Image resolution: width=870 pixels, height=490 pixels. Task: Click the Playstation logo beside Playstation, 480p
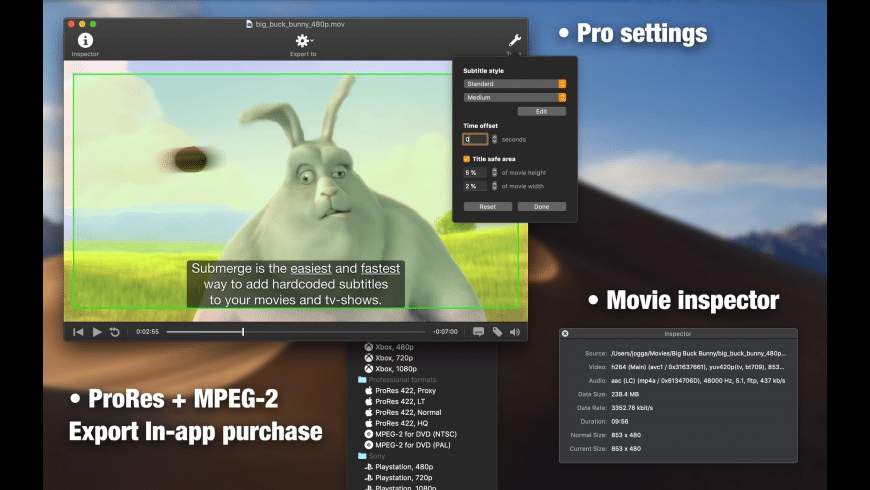(x=368, y=467)
